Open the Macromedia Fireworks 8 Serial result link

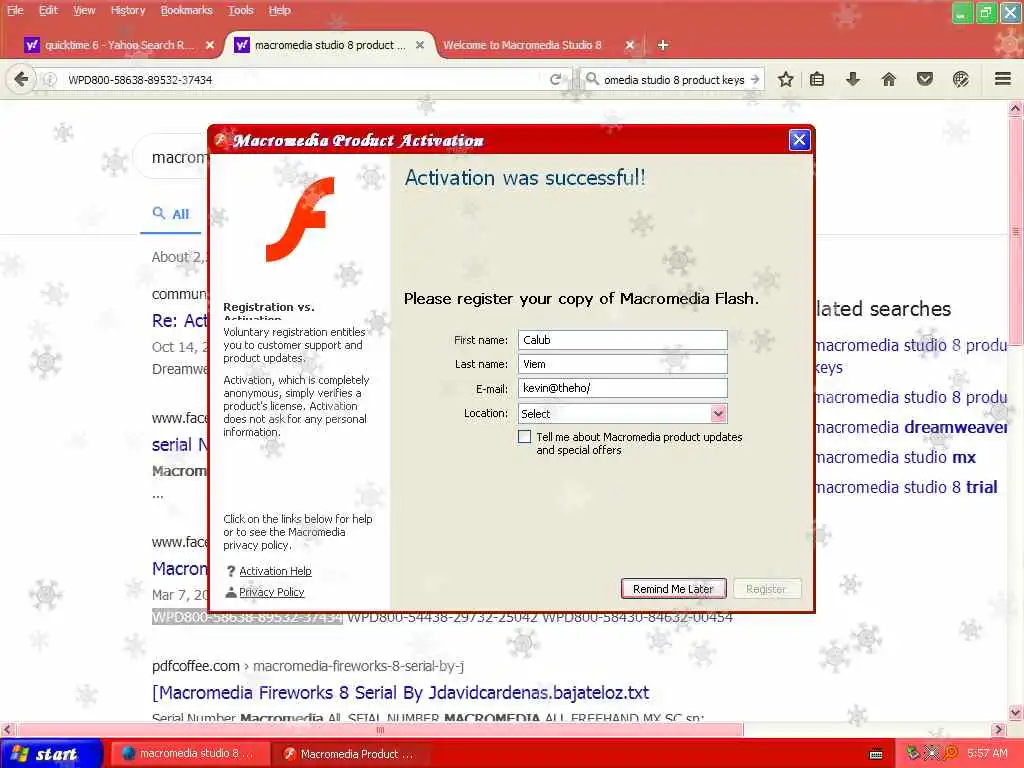tap(401, 693)
